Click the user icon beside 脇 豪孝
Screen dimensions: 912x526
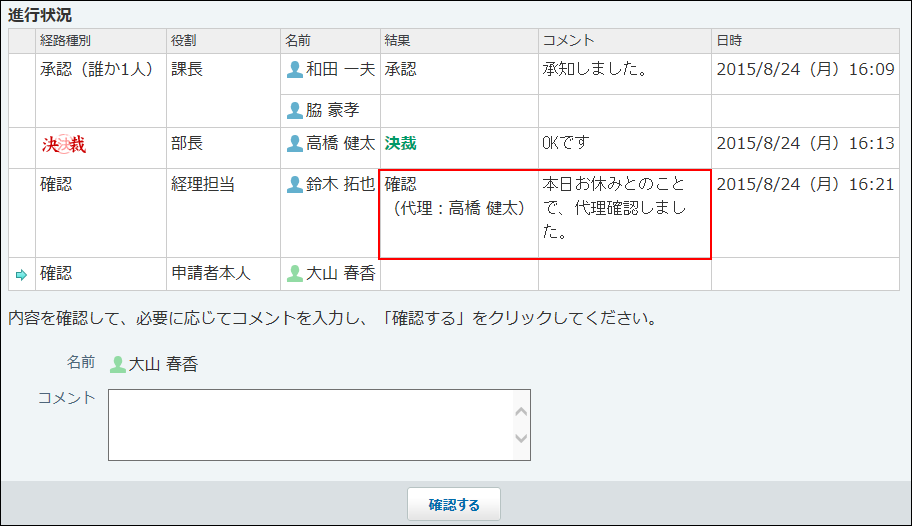pos(295,111)
